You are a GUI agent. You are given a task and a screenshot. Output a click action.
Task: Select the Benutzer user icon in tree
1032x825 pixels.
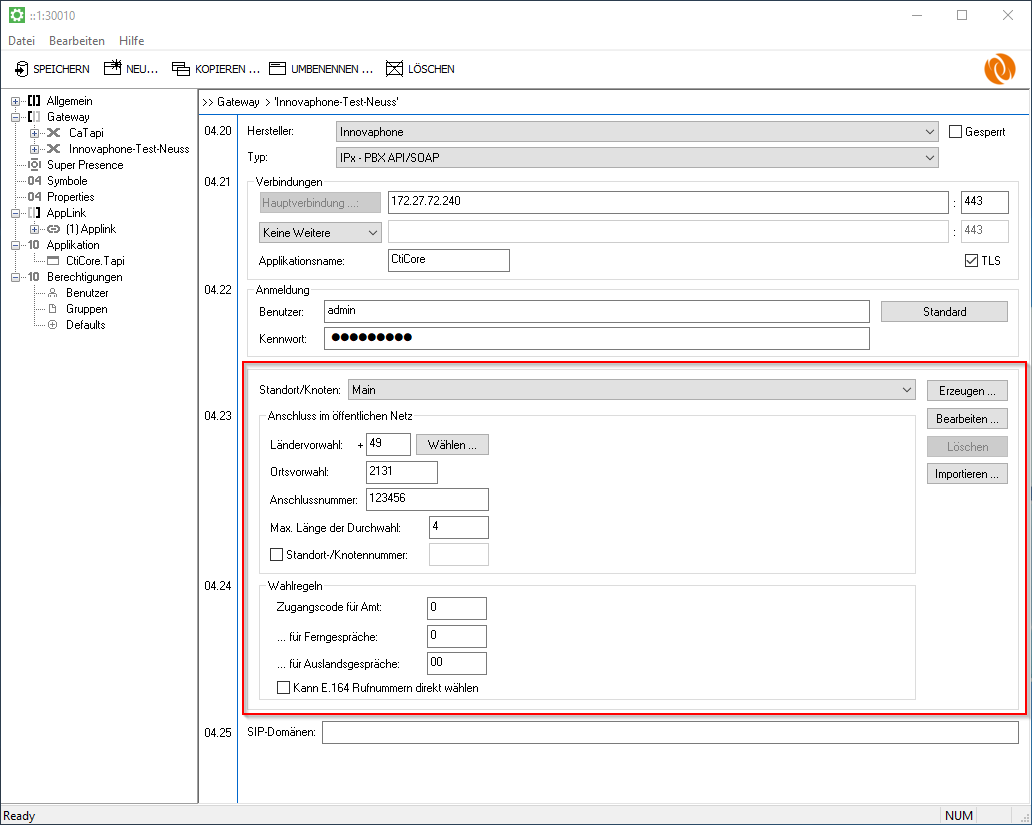(x=53, y=293)
